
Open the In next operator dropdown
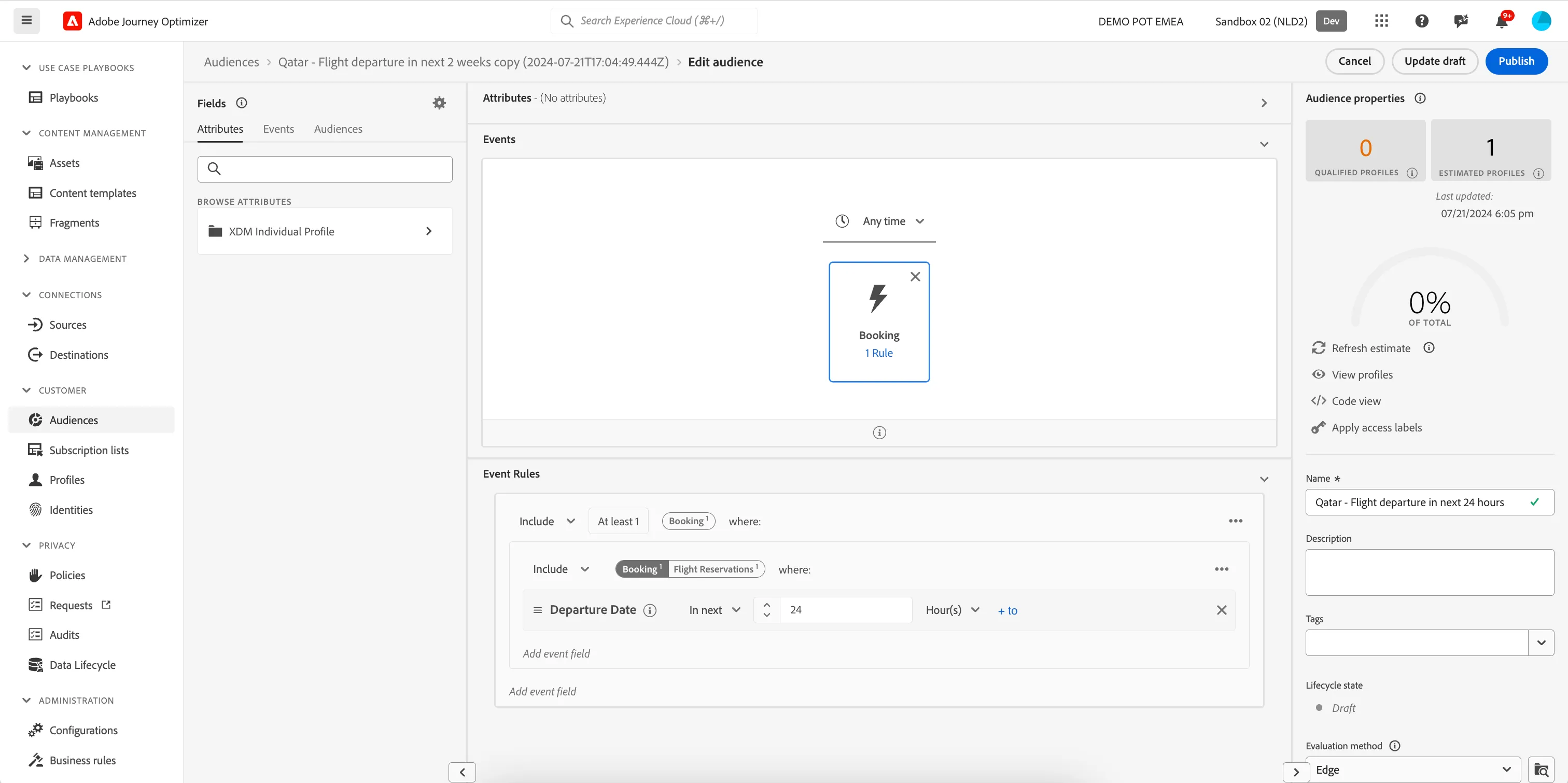[714, 610]
